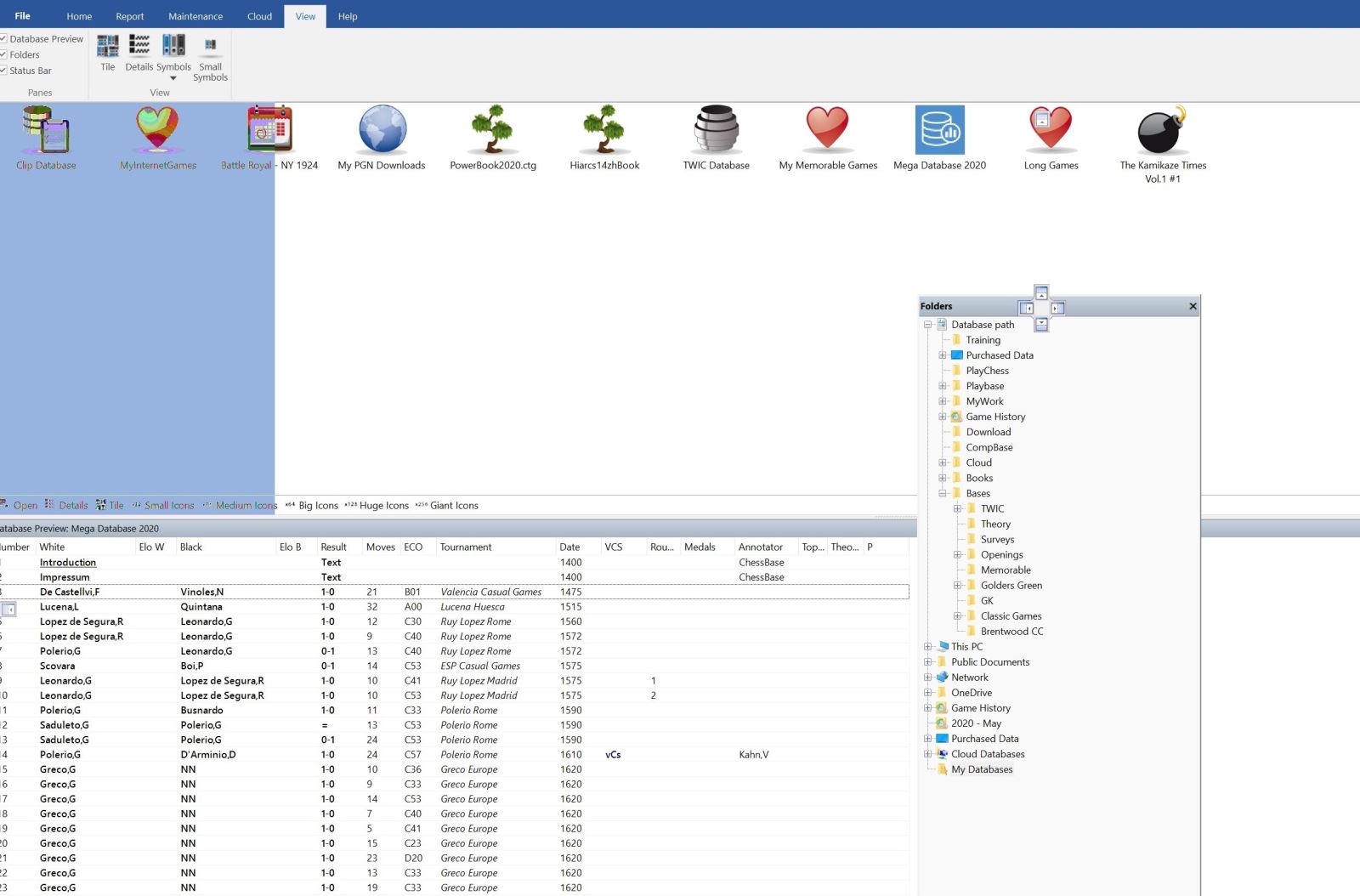The image size is (1360, 896).
Task: Open the File menu
Action: coord(23,16)
